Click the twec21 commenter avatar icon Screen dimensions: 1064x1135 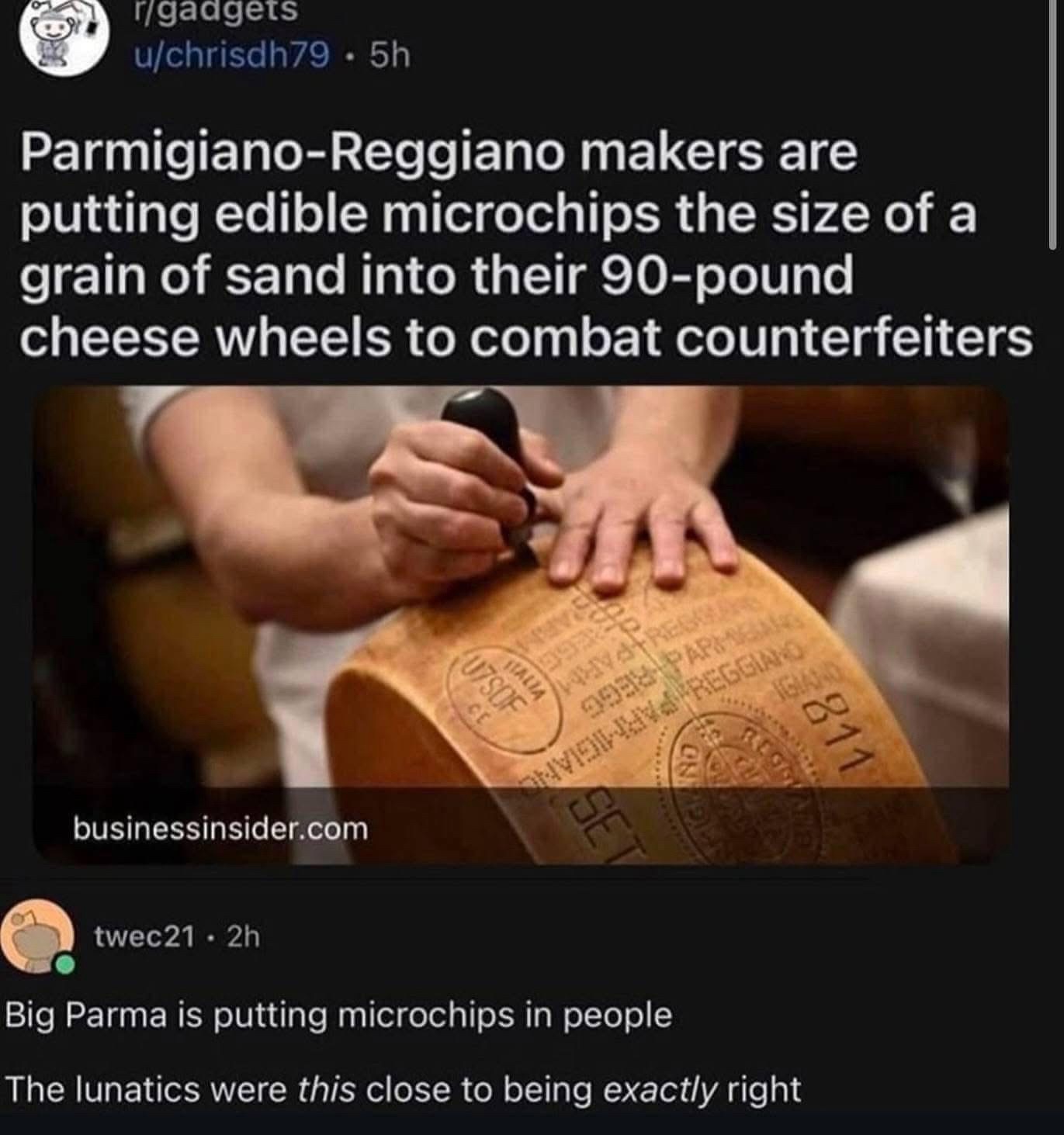point(38,936)
